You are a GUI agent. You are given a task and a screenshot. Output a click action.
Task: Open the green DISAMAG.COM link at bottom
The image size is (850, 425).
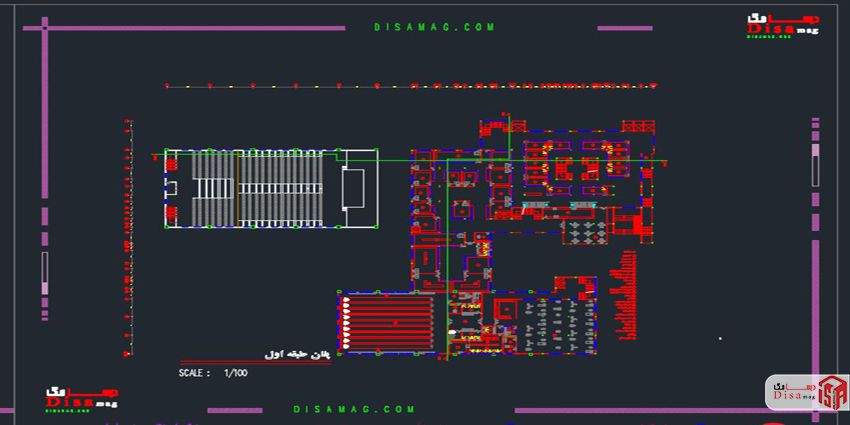(x=354, y=409)
